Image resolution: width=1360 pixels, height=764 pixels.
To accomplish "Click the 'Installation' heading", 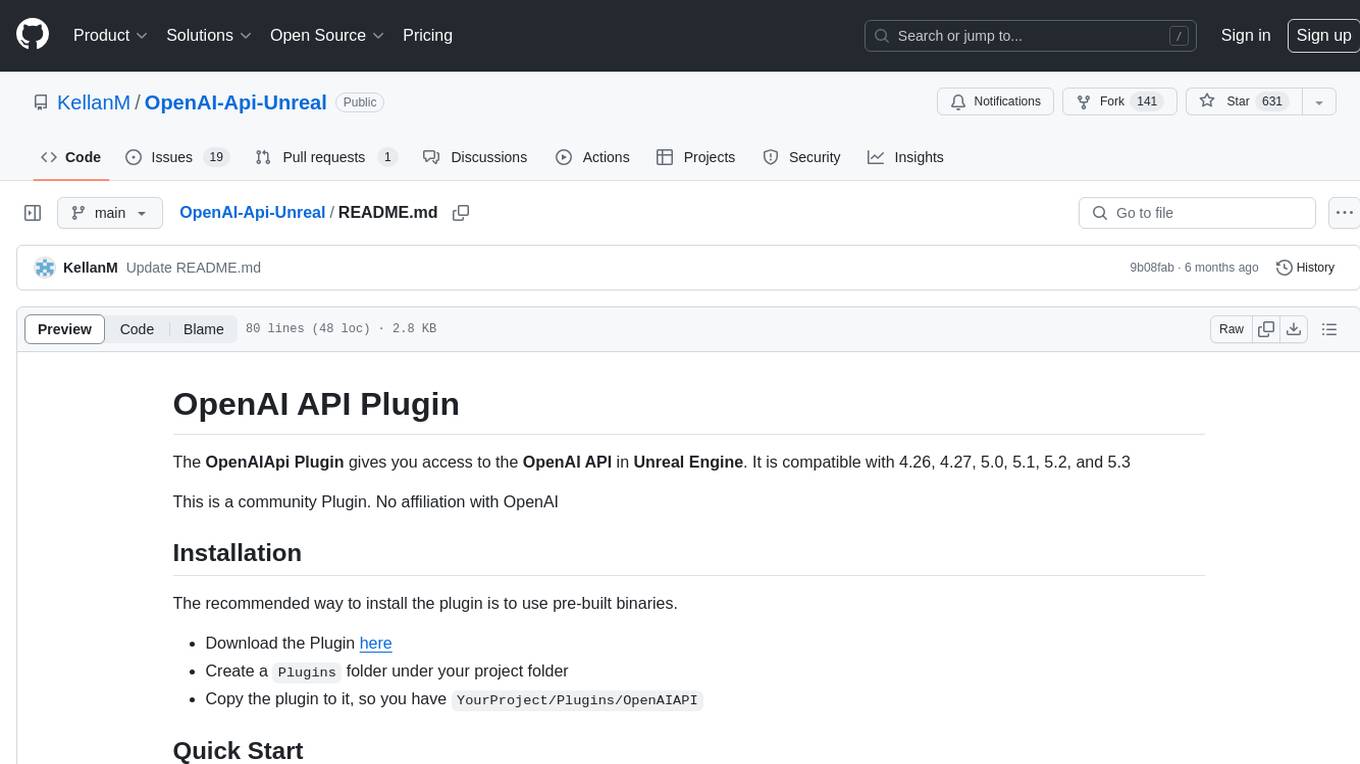I will [237, 553].
